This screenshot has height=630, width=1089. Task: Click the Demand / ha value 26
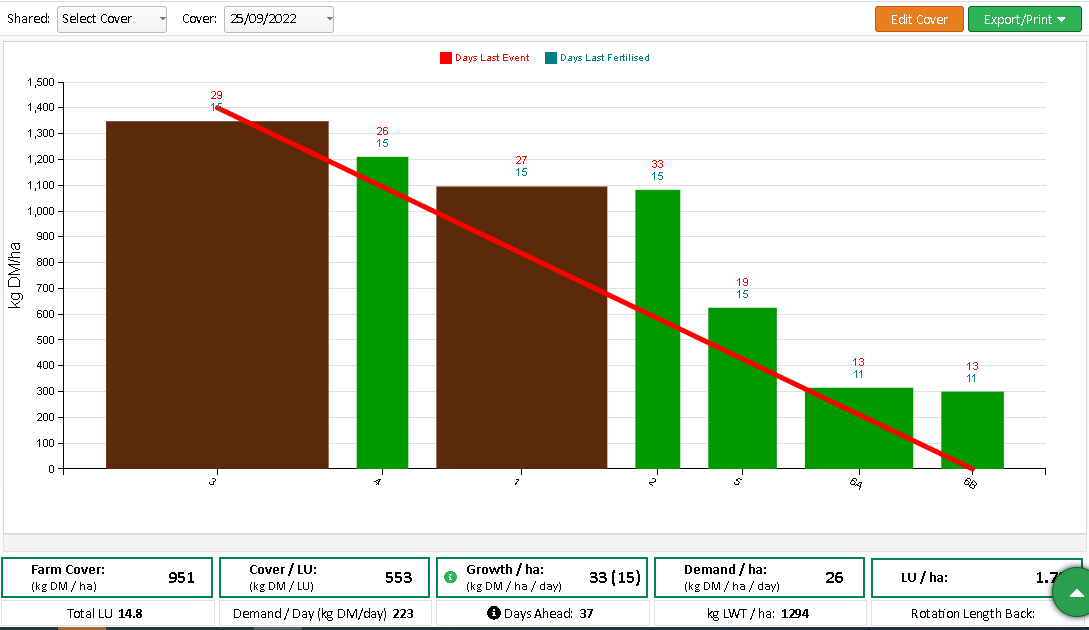coord(834,578)
